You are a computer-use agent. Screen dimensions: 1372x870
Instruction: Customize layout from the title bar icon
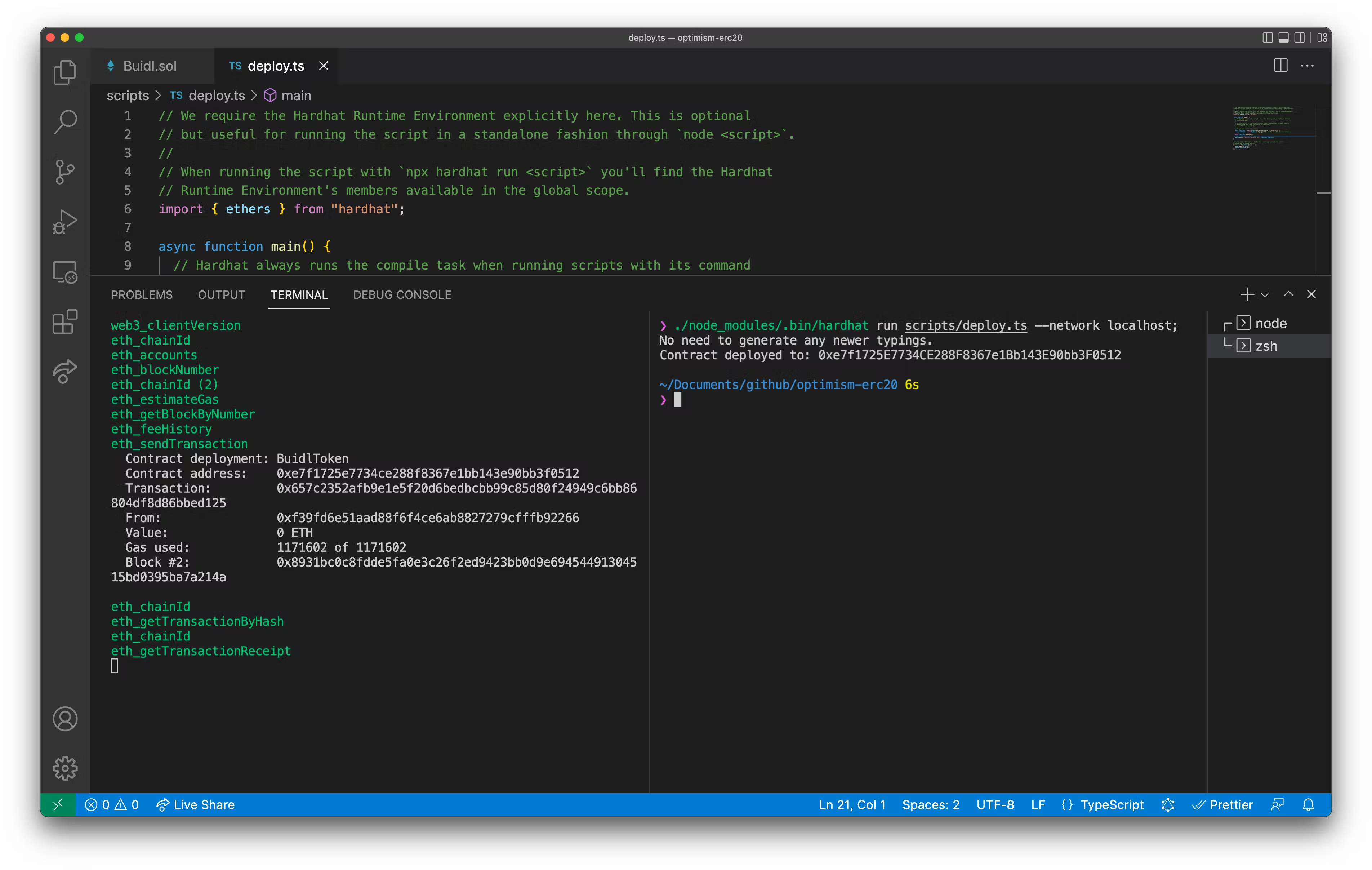point(1322,37)
